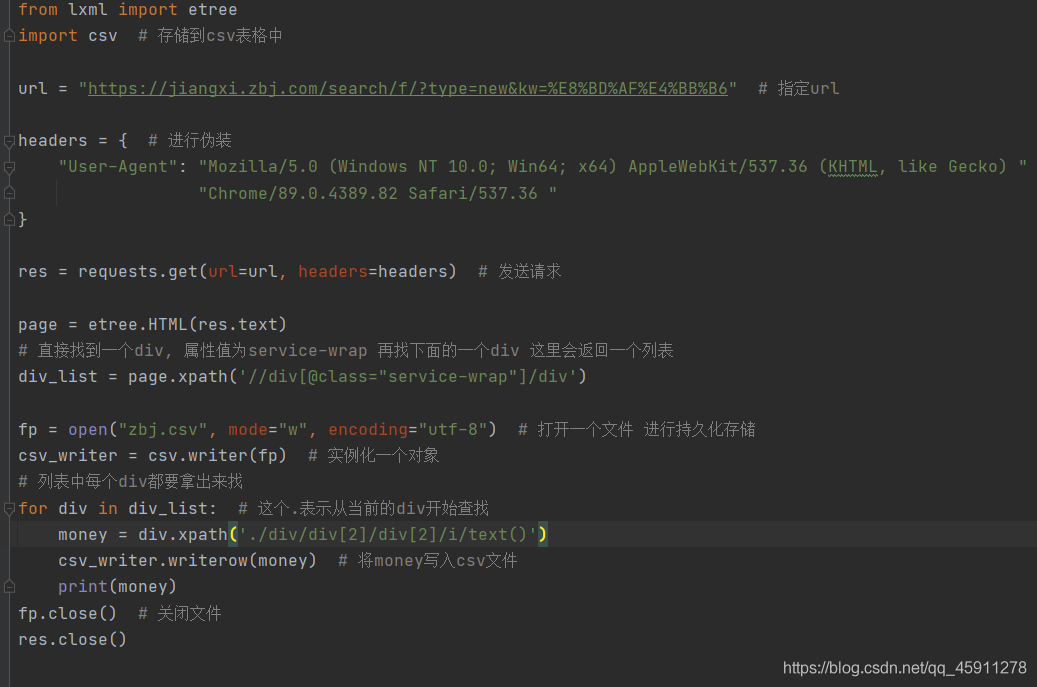The image size is (1037, 687).
Task: Click csv_writer.writerow(money) statement
Action: 187,561
